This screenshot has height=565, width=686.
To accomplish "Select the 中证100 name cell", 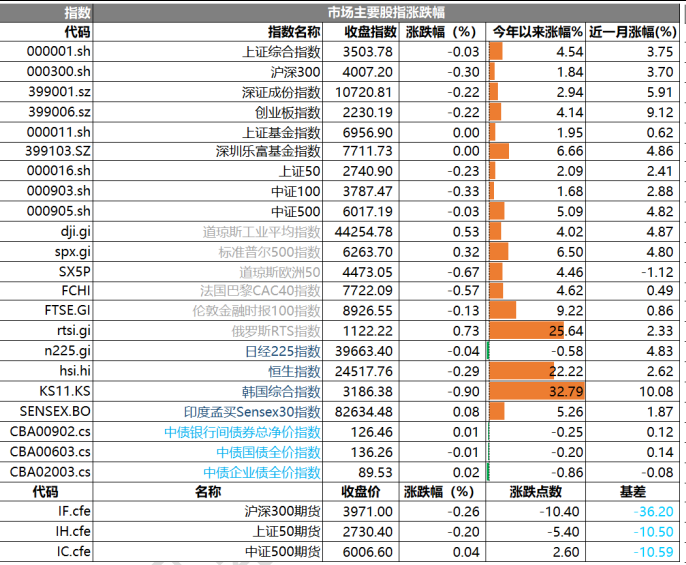I will (207, 191).
